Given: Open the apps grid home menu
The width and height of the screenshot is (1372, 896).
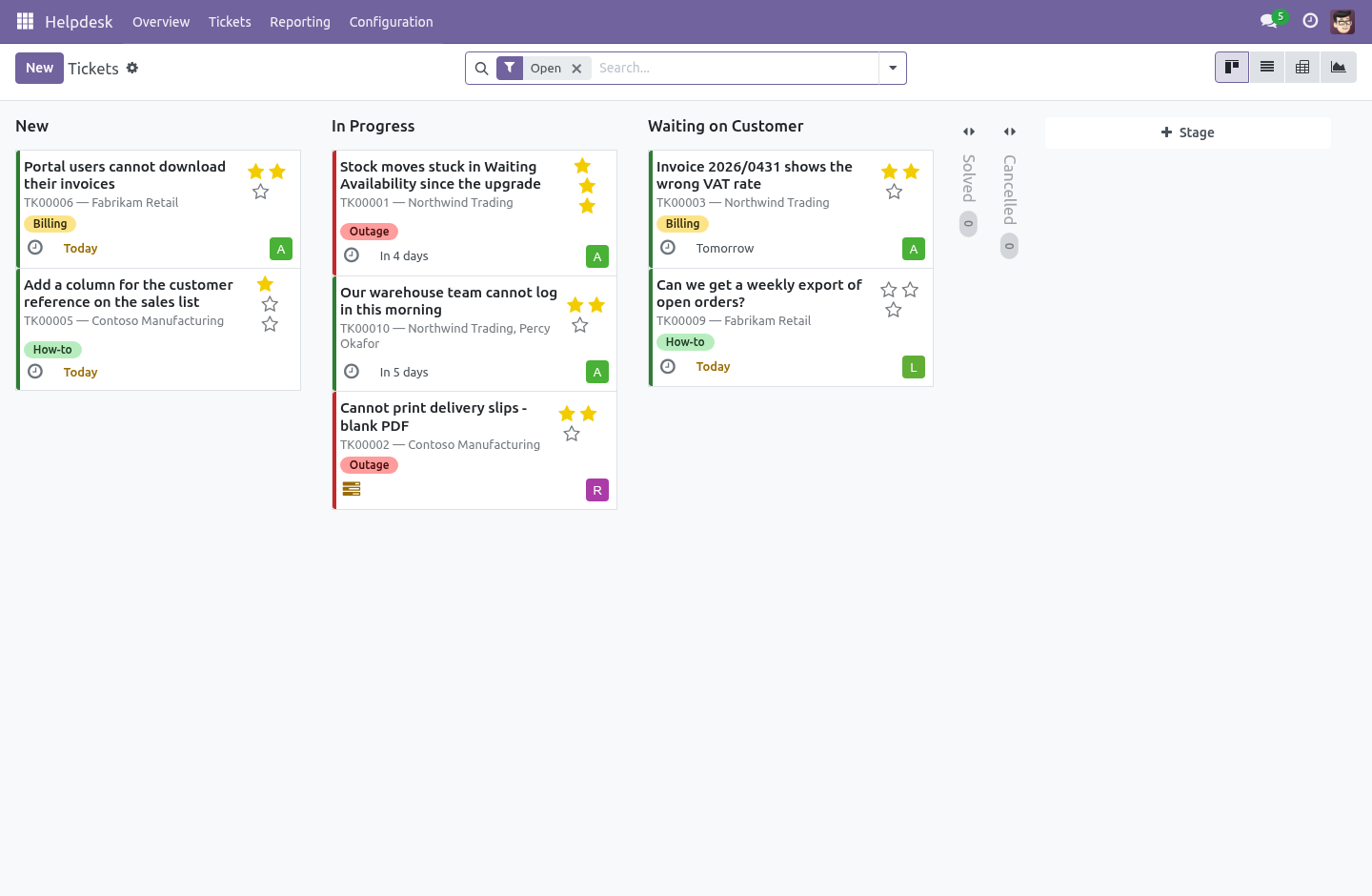Looking at the screenshot, I should (25, 21).
